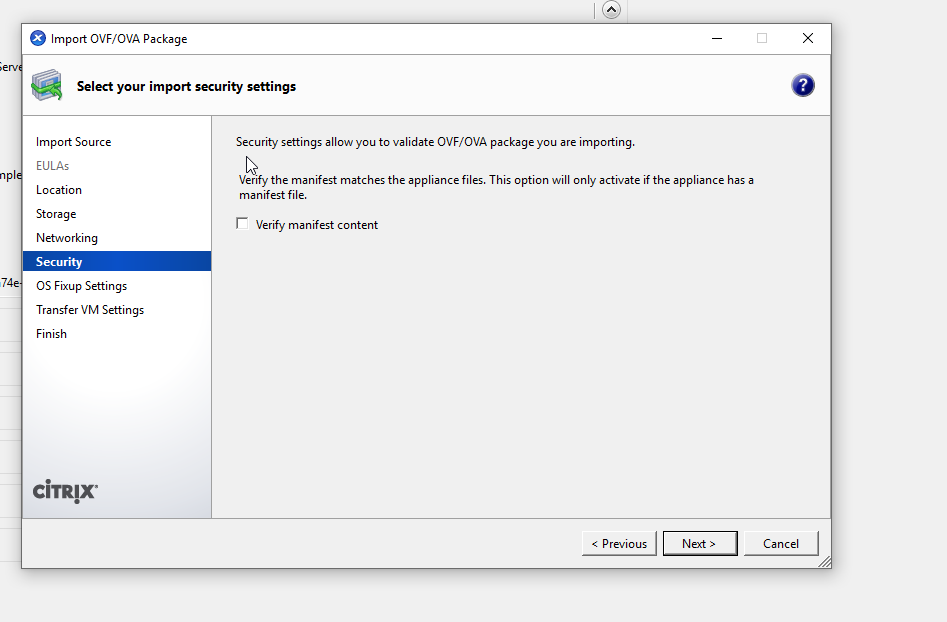The height and width of the screenshot is (622, 947).
Task: Jump to the Networking step
Action: 67,238
